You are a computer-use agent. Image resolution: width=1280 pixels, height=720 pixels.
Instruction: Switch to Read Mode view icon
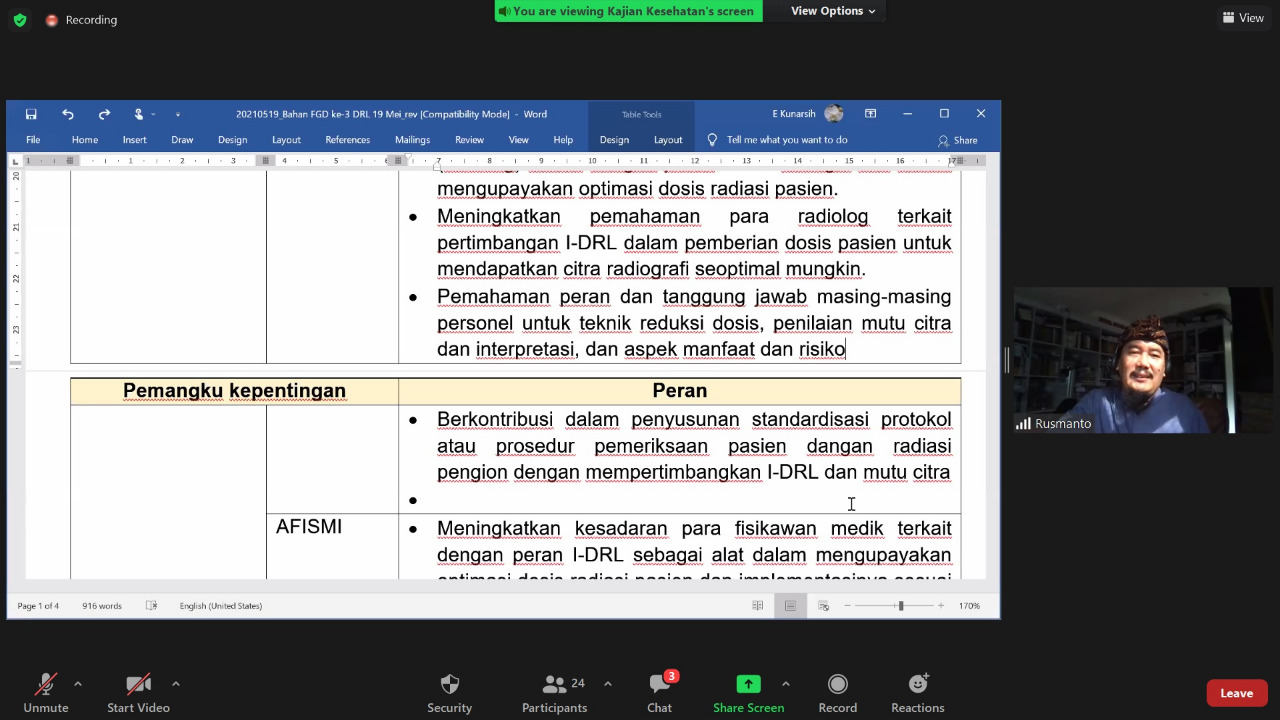click(x=758, y=606)
